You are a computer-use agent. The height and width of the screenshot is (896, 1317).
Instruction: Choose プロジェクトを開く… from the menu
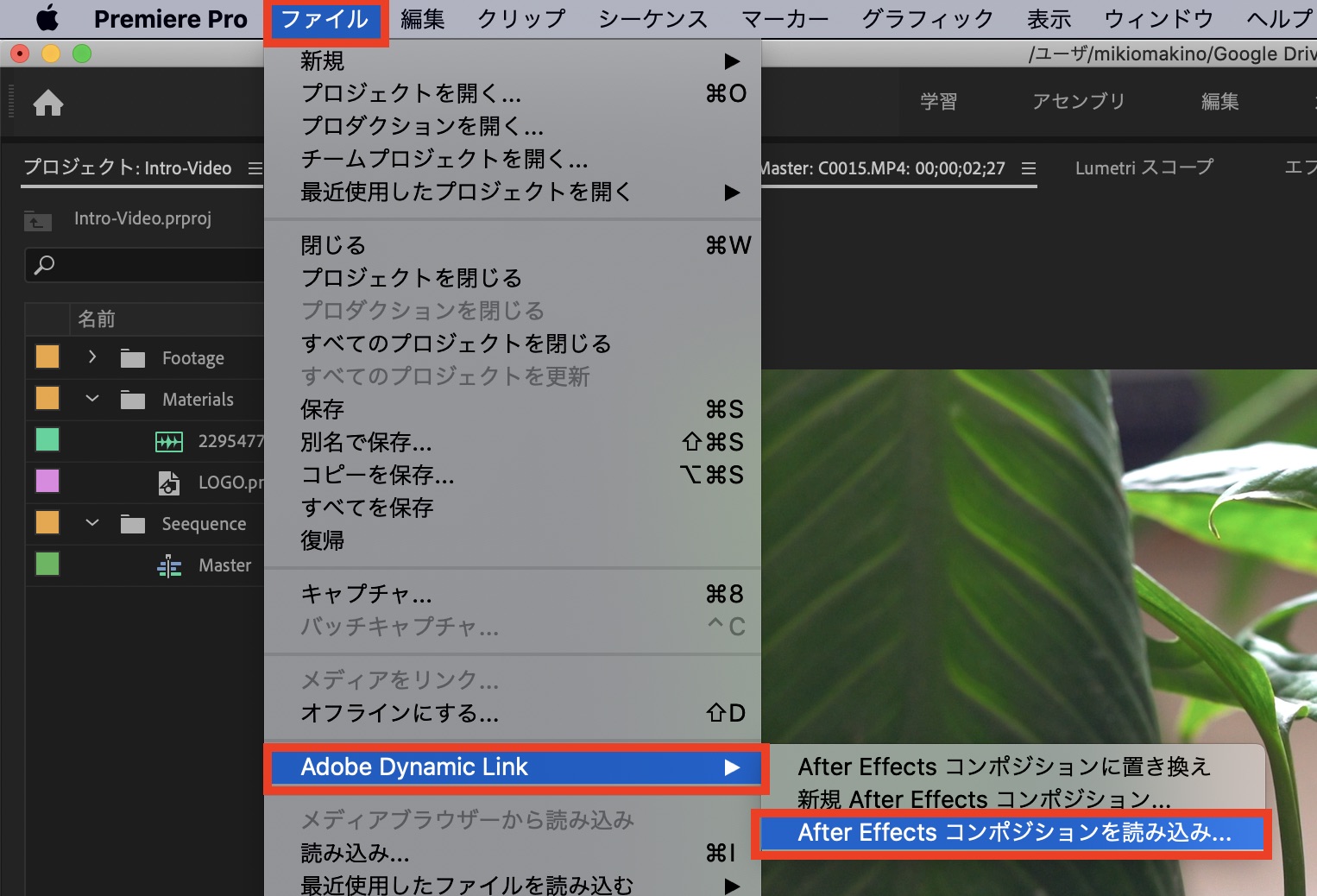513,93
